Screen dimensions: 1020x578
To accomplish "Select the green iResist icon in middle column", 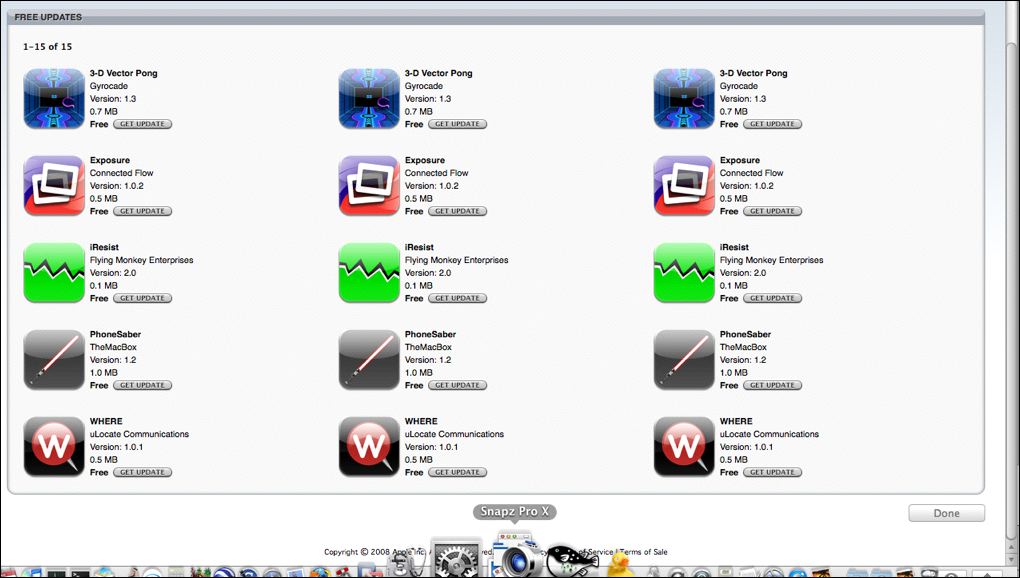I will click(369, 273).
